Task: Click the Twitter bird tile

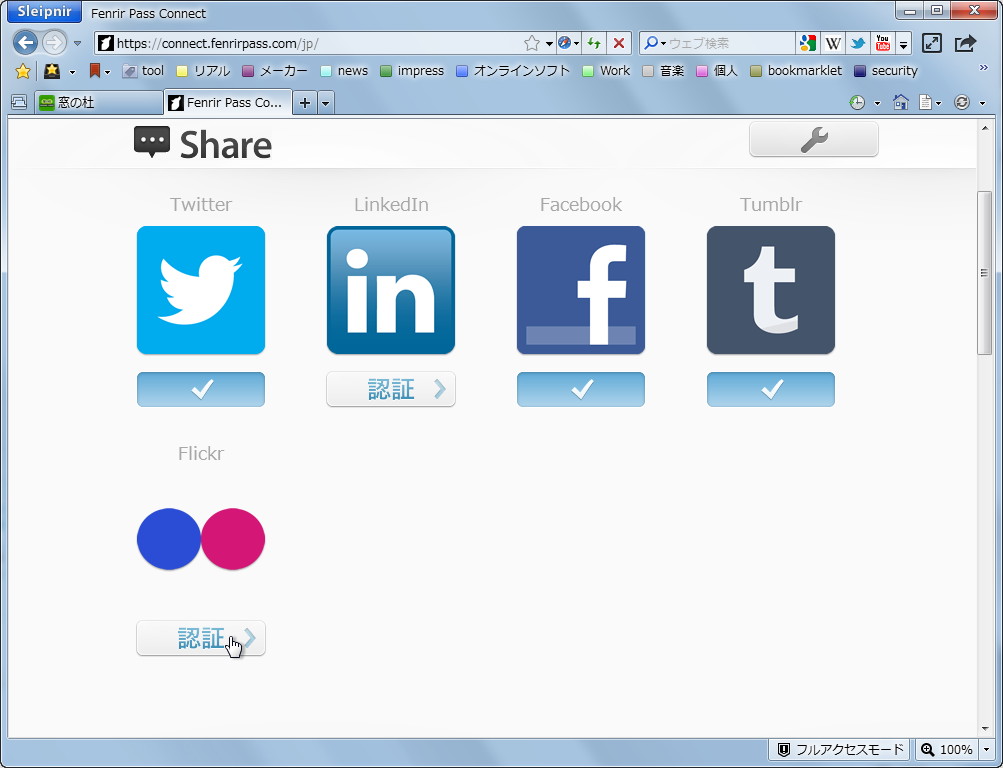Action: pyautogui.click(x=201, y=290)
